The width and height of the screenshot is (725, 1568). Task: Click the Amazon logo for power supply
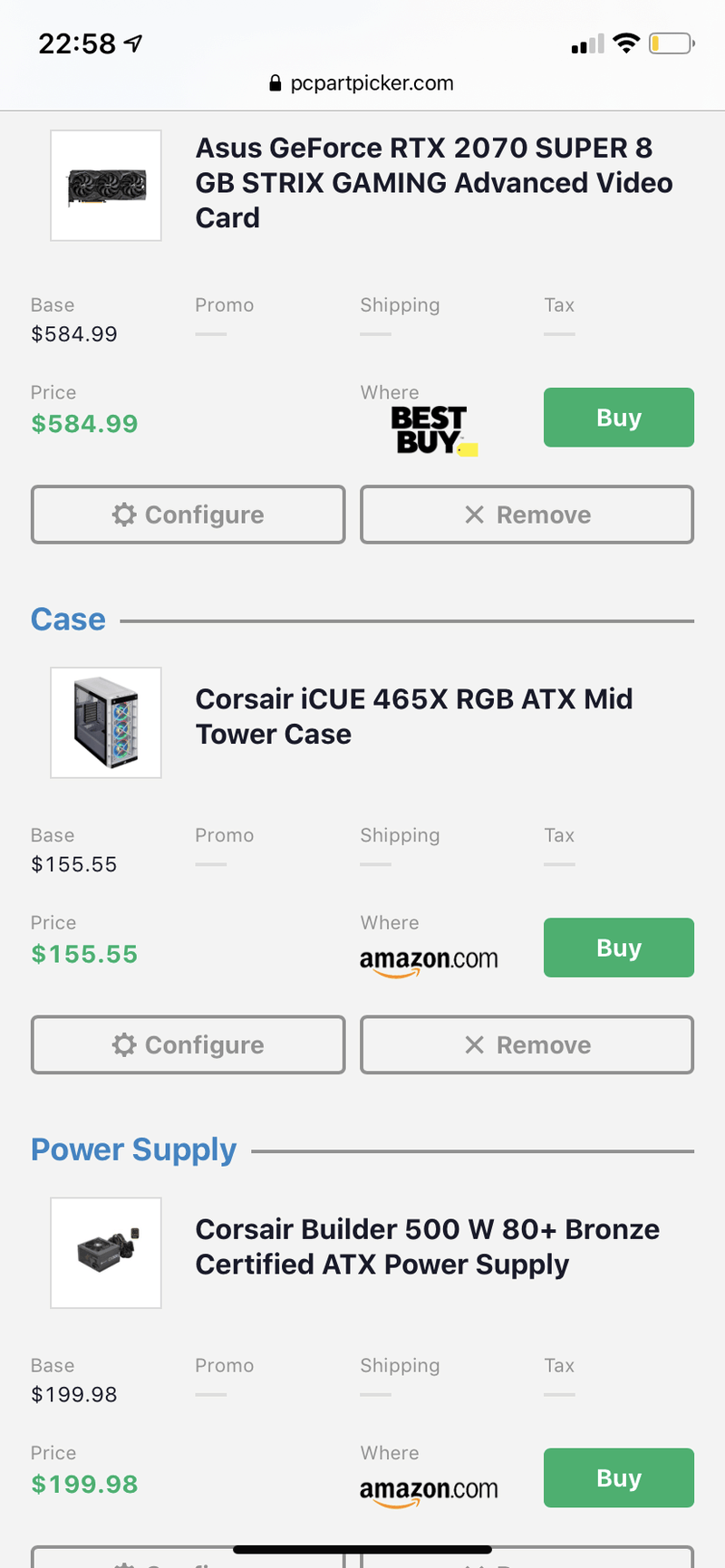[x=429, y=1490]
